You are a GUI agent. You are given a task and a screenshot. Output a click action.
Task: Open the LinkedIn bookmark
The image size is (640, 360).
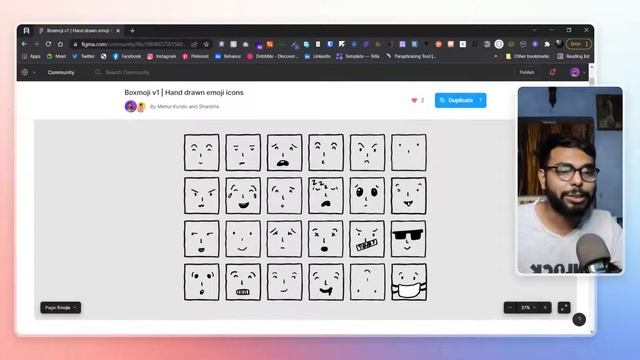(317, 56)
